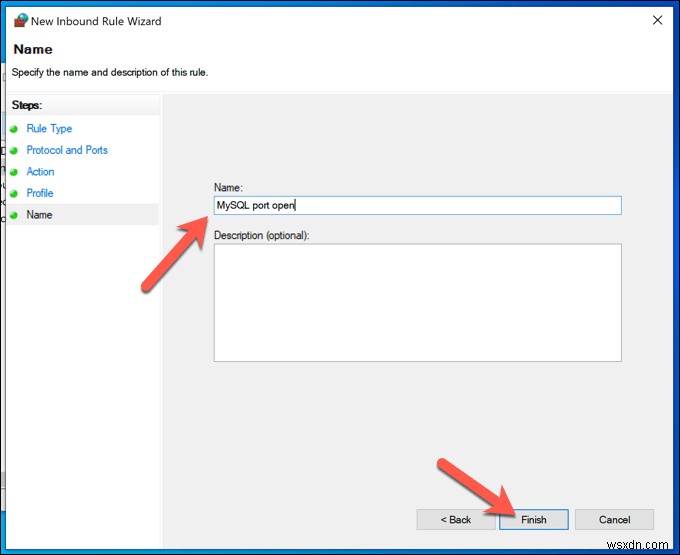680x555 pixels.
Task: Click the bold 'Name' page heading
Action: pos(33,49)
